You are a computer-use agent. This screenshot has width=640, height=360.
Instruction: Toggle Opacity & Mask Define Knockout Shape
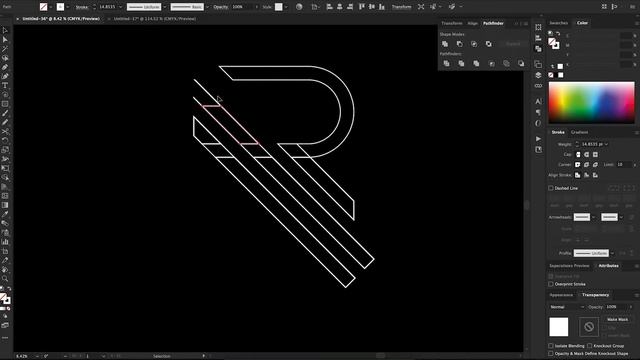[551, 353]
